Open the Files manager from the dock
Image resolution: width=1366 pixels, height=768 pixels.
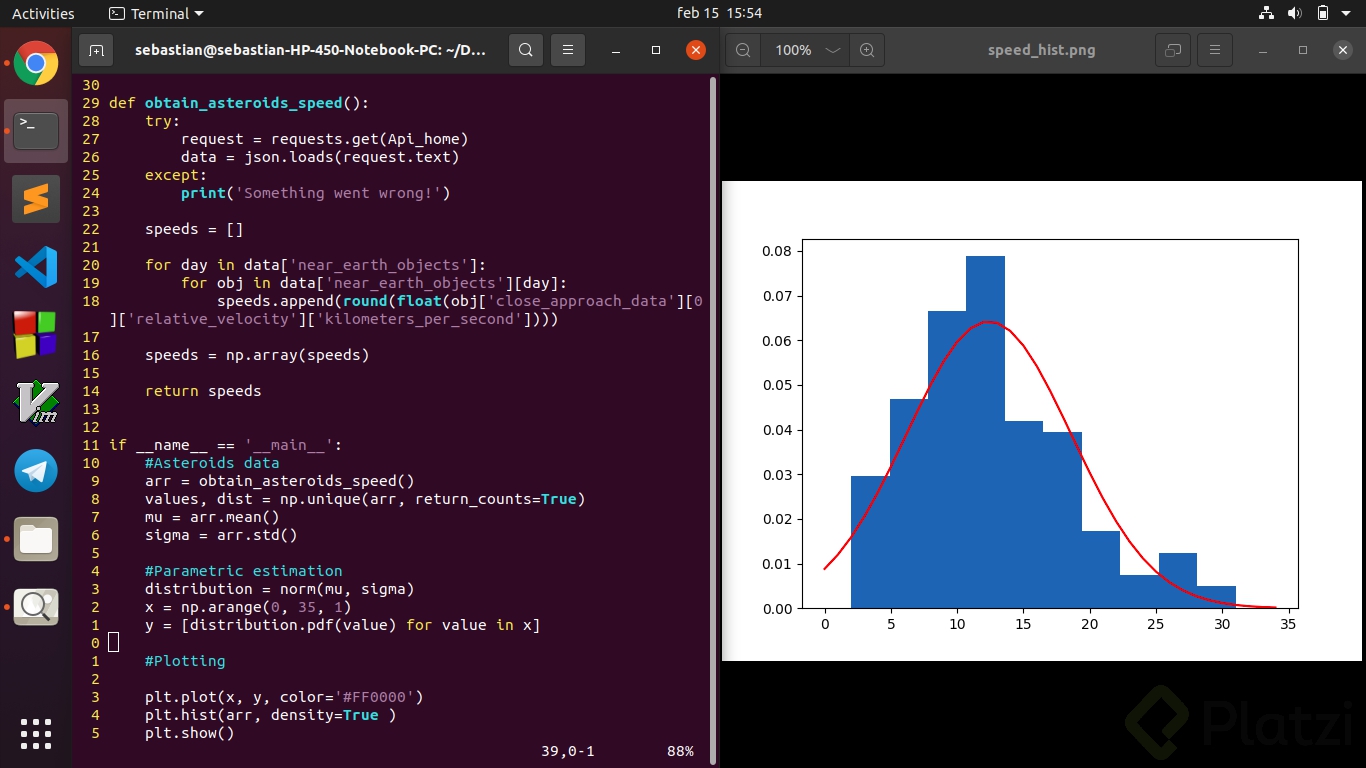coord(36,539)
